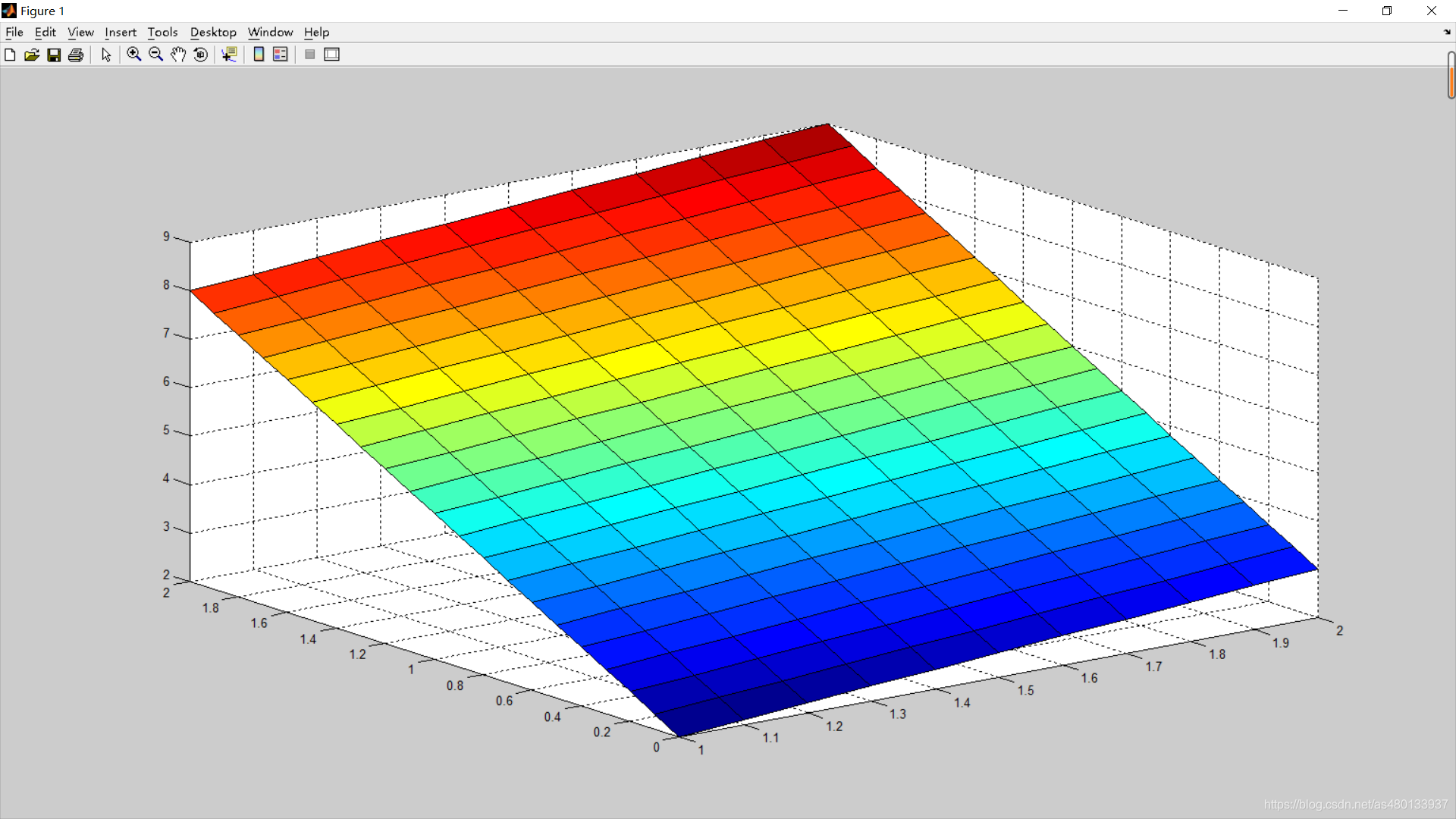Click the axis tick label 1.9

coord(1281,643)
